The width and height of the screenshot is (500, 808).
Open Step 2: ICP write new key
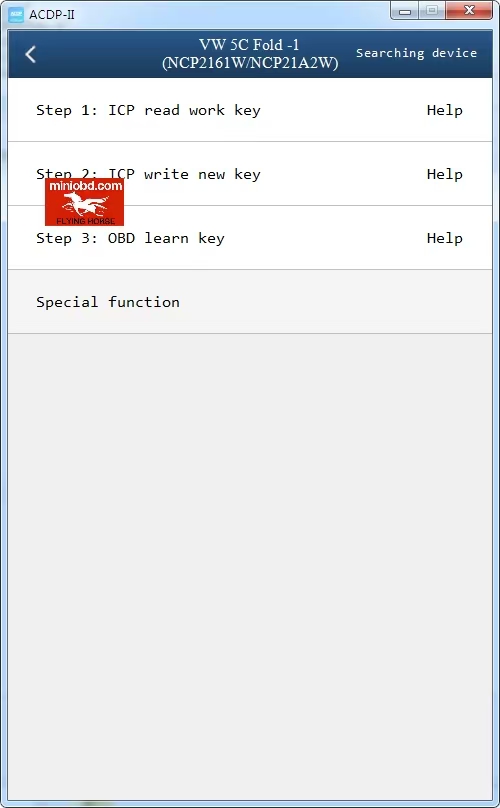point(250,174)
